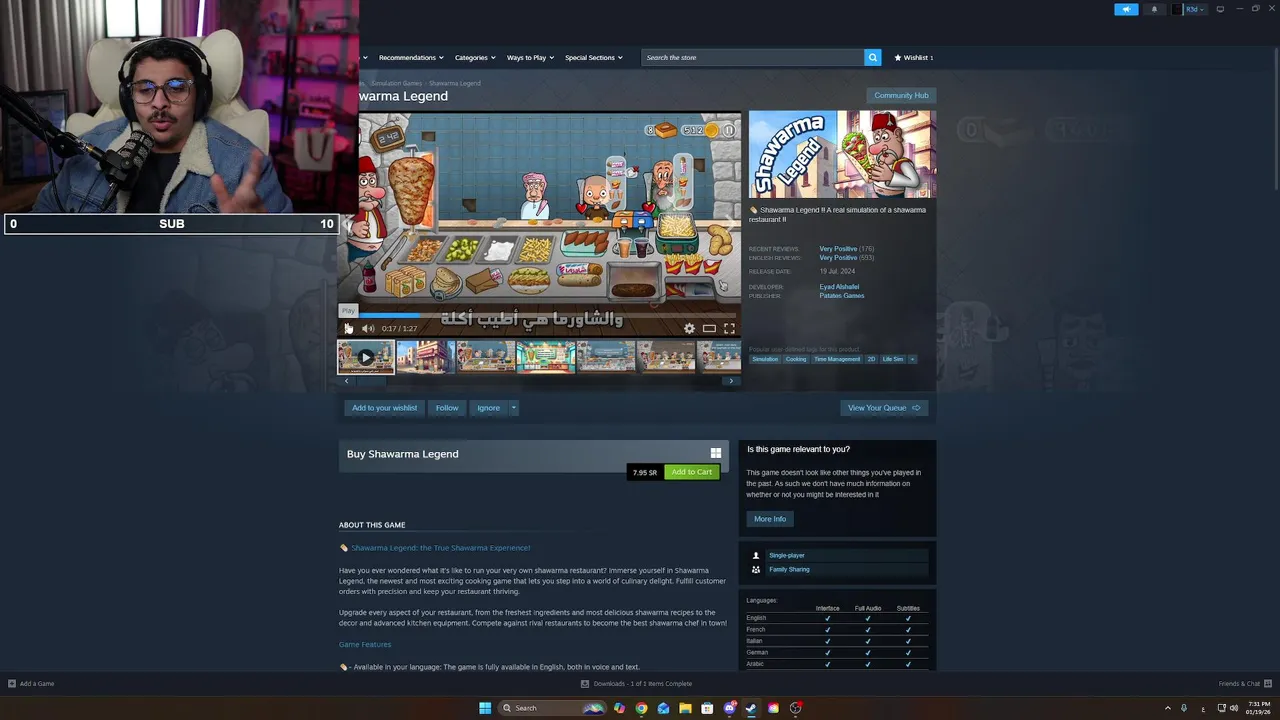1280x720 pixels.
Task: Select the Simulation tag
Action: [765, 359]
